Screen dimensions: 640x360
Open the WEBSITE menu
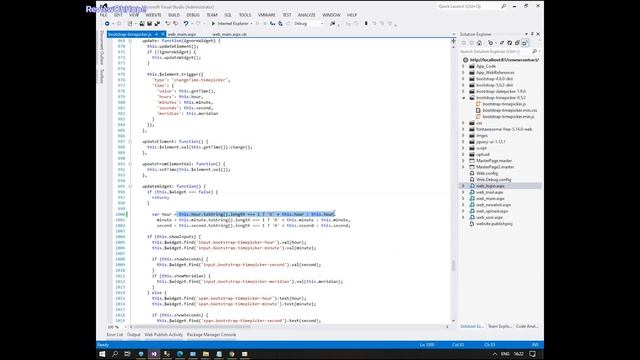point(153,15)
